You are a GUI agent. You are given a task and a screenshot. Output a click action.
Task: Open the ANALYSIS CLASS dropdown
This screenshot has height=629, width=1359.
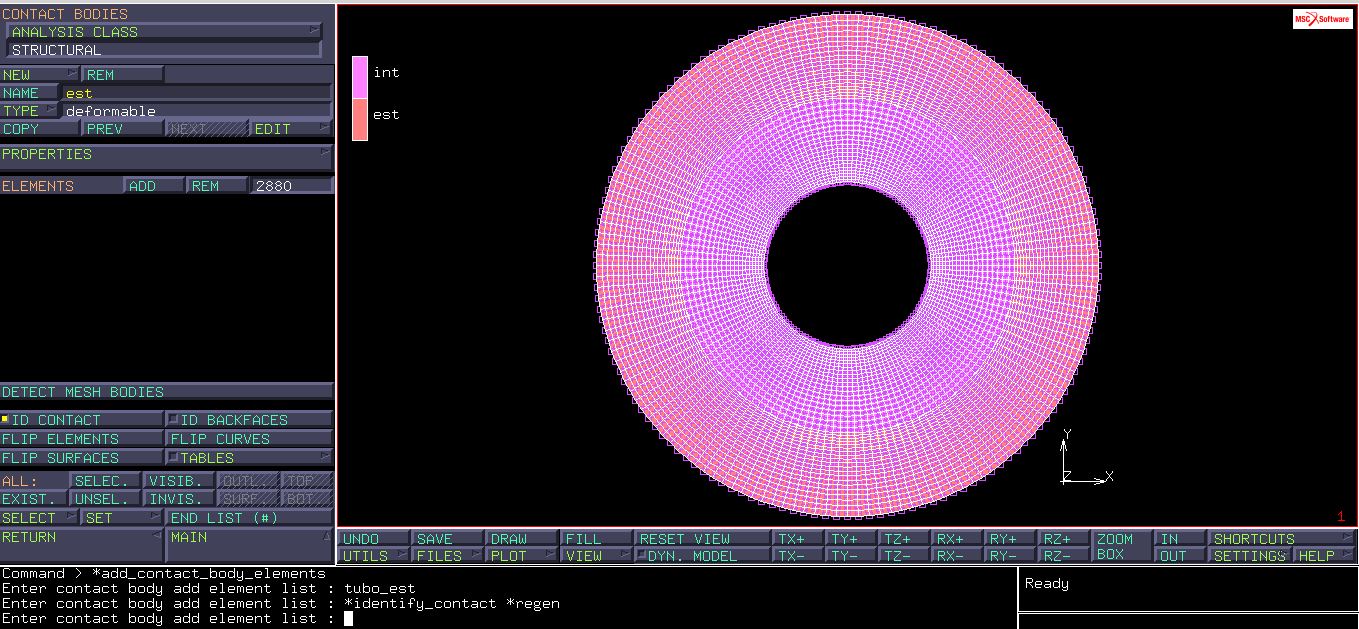point(164,32)
